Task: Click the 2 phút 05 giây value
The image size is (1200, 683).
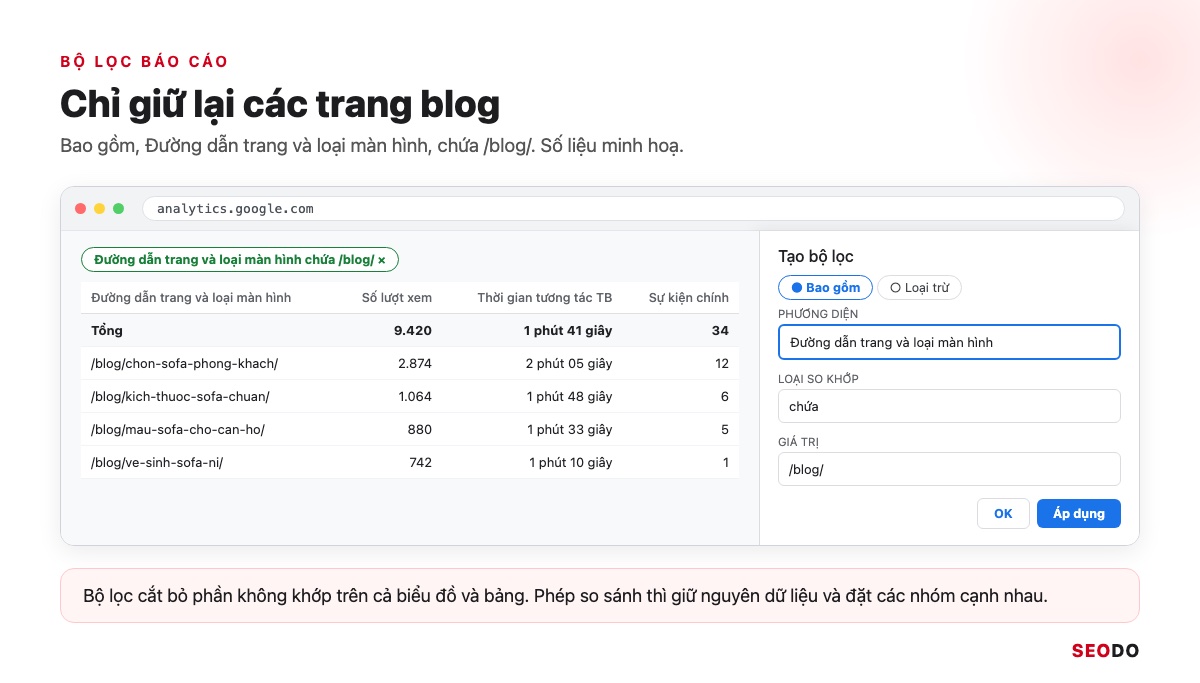Action: coord(569,363)
